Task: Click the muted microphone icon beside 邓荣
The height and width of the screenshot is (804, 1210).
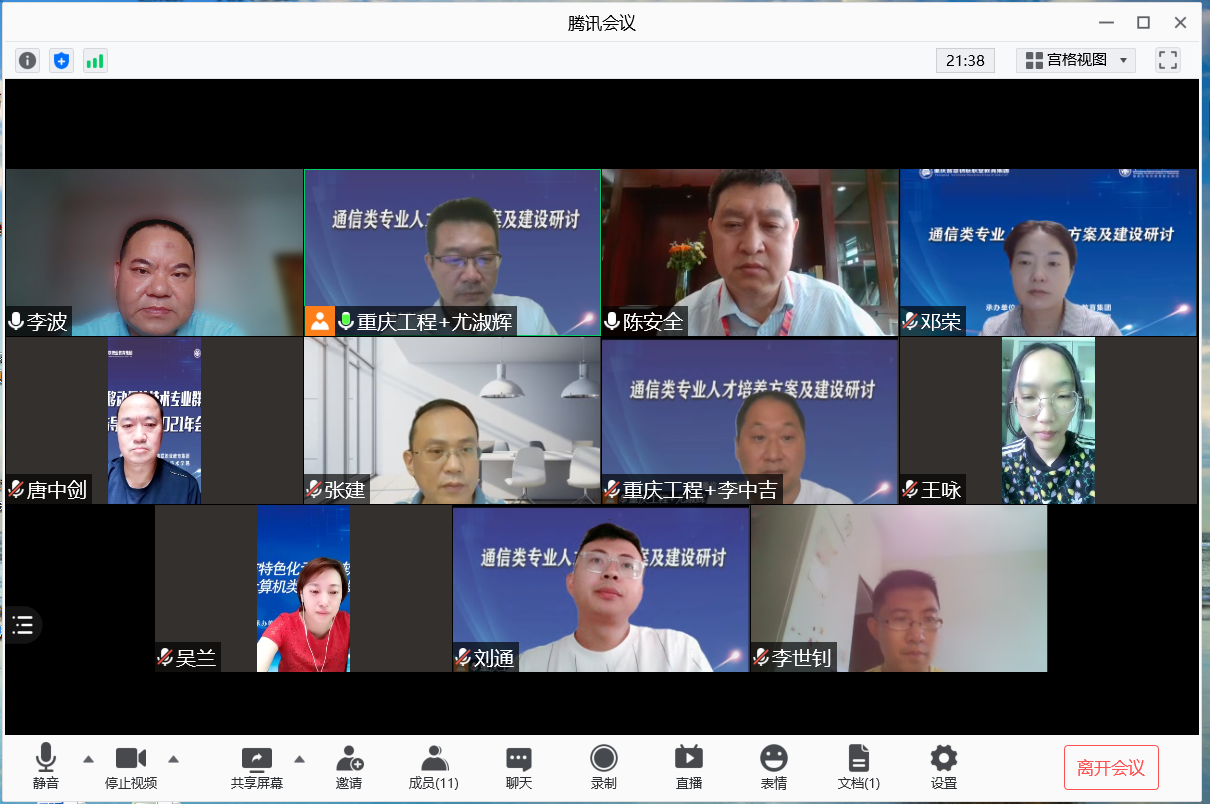Action: pos(910,321)
